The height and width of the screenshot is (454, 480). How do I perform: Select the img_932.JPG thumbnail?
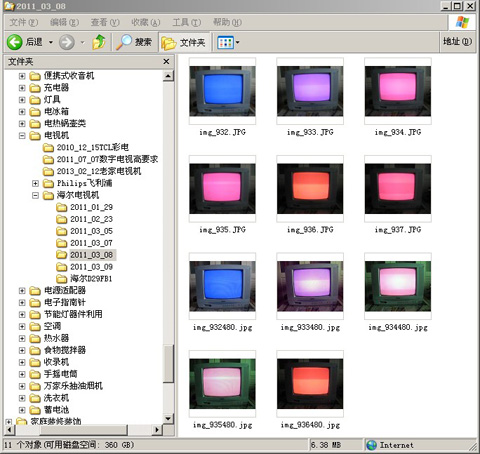[x=222, y=91]
